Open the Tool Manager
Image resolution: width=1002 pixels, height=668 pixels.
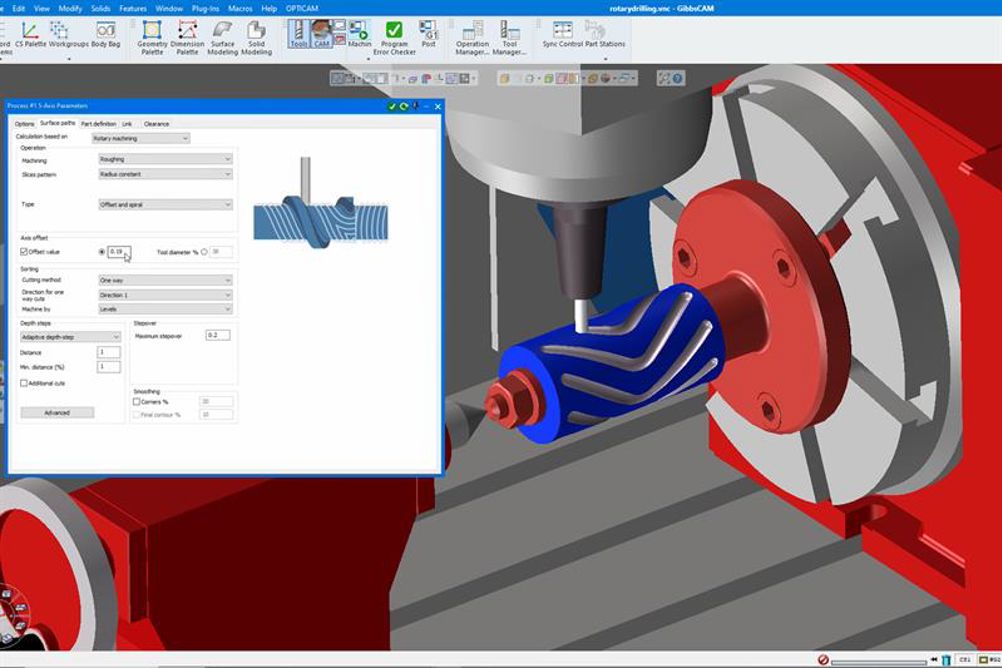point(509,38)
